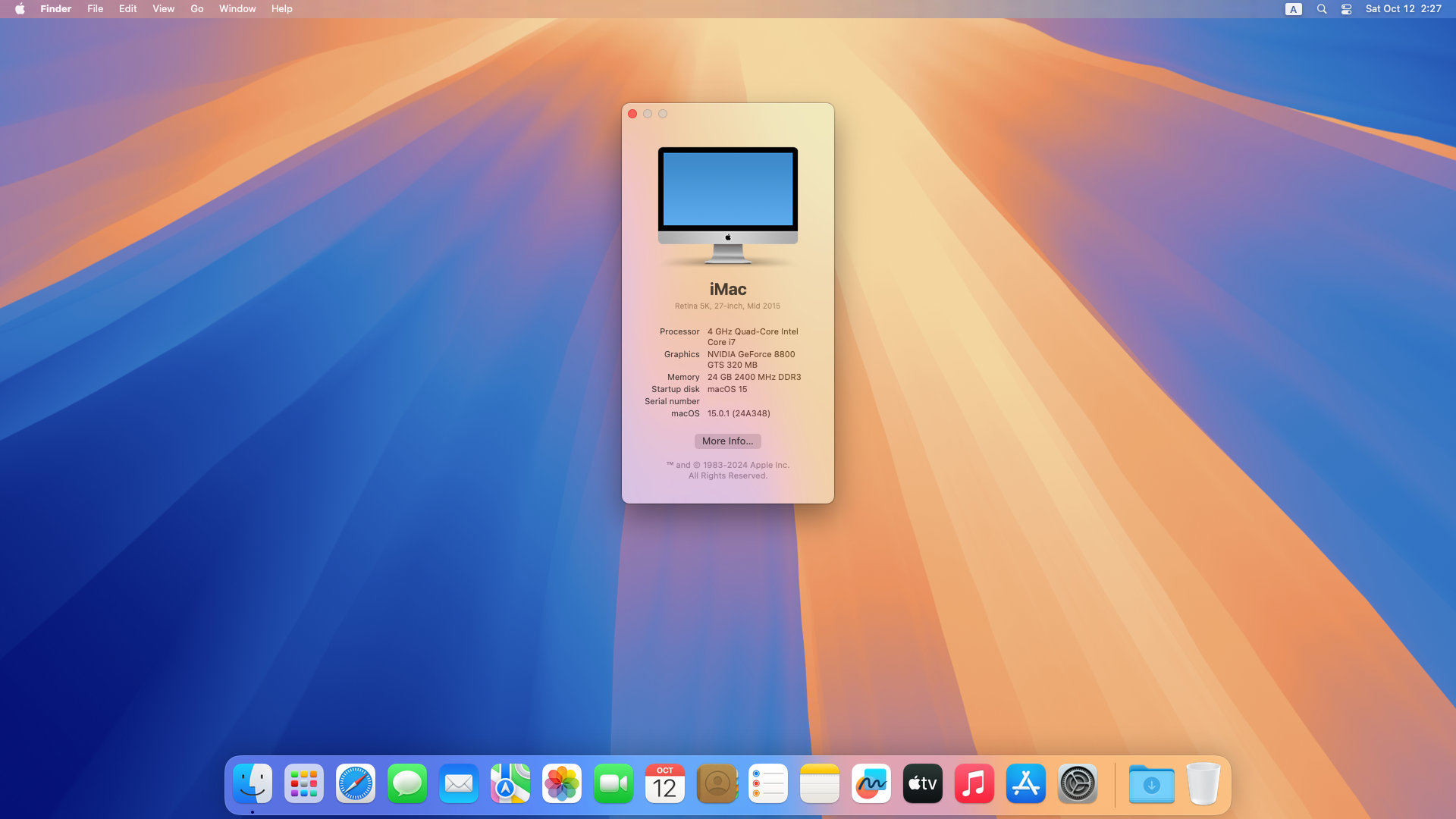The width and height of the screenshot is (1456, 819).
Task: Click the "NVIDIA GeForce 8800 GTS 320 MB" value
Action: [x=752, y=359]
